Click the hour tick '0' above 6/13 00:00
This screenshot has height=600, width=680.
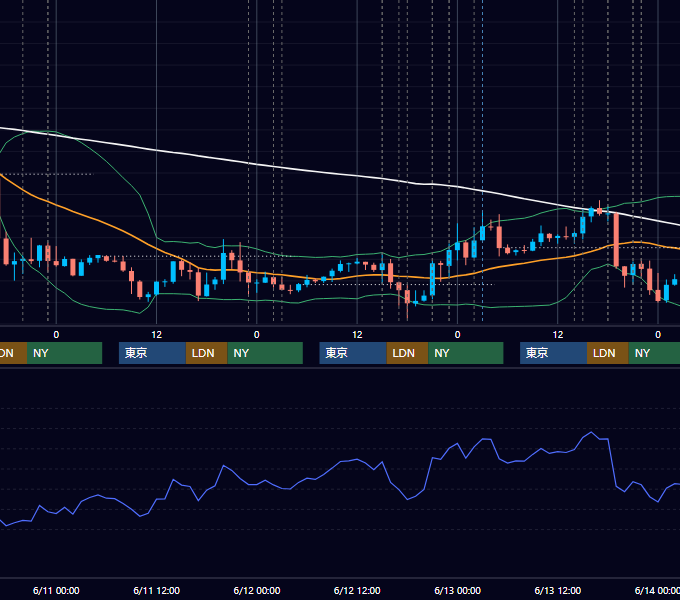pyautogui.click(x=457, y=335)
